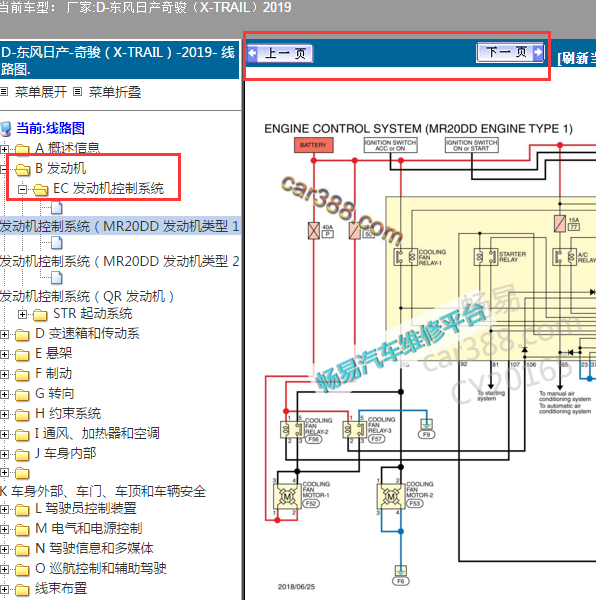Select EC 发动机控制系统 label
The image size is (596, 600).
click(109, 188)
